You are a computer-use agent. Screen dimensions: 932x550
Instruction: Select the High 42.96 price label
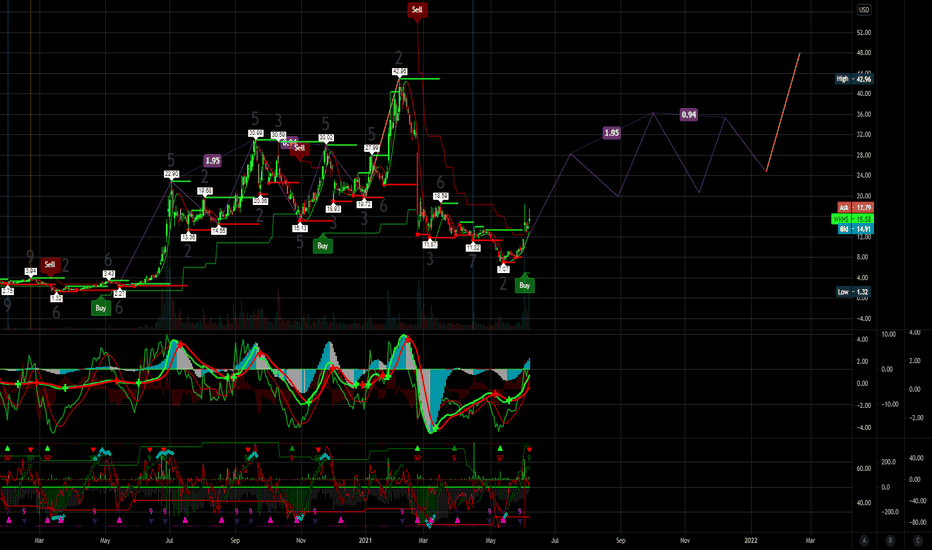click(854, 79)
